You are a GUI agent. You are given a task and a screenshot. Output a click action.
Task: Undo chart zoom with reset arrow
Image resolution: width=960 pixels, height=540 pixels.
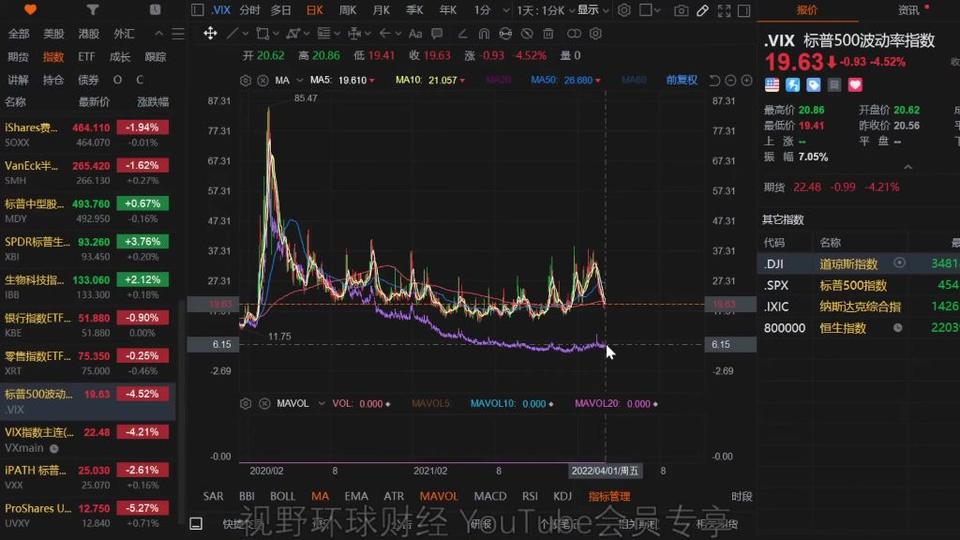[714, 80]
